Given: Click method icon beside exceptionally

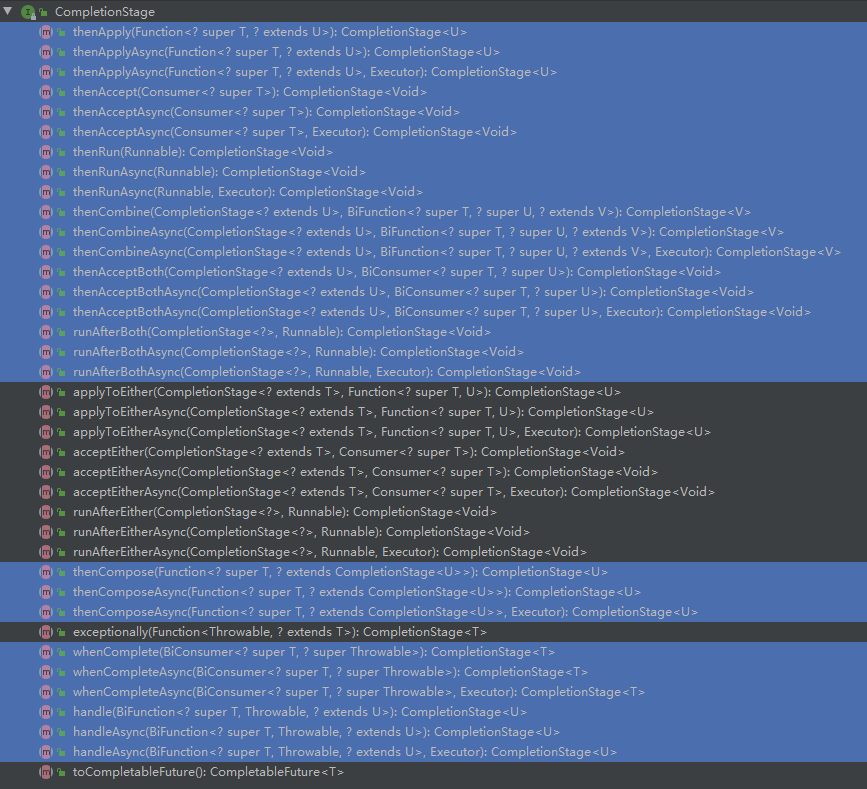Looking at the screenshot, I should coord(46,632).
